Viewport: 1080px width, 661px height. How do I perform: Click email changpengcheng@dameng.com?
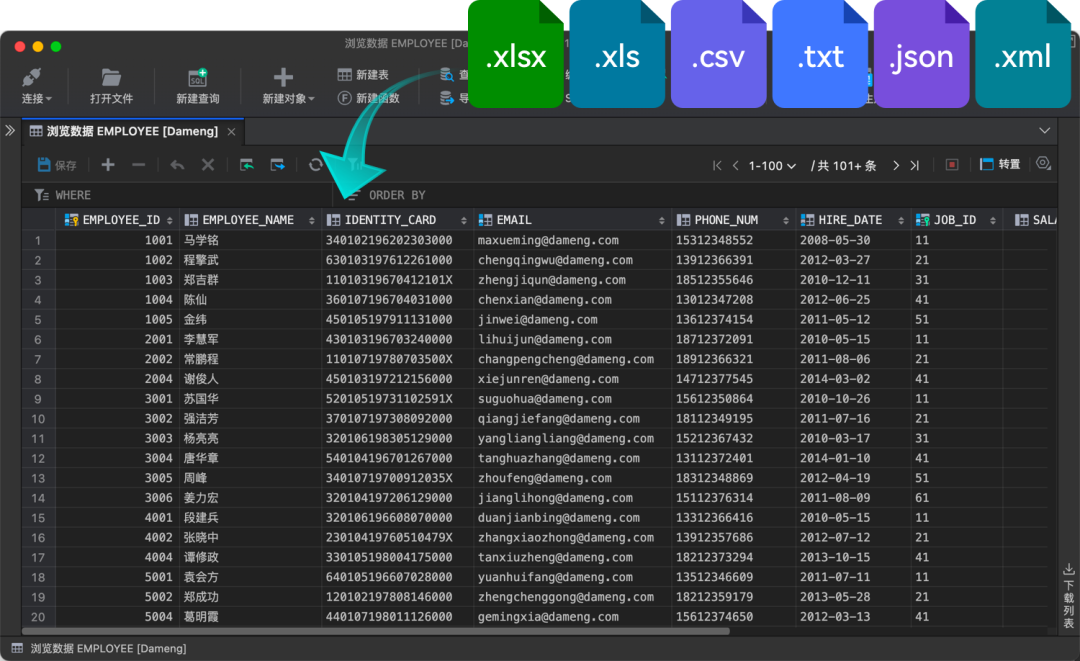coord(566,359)
